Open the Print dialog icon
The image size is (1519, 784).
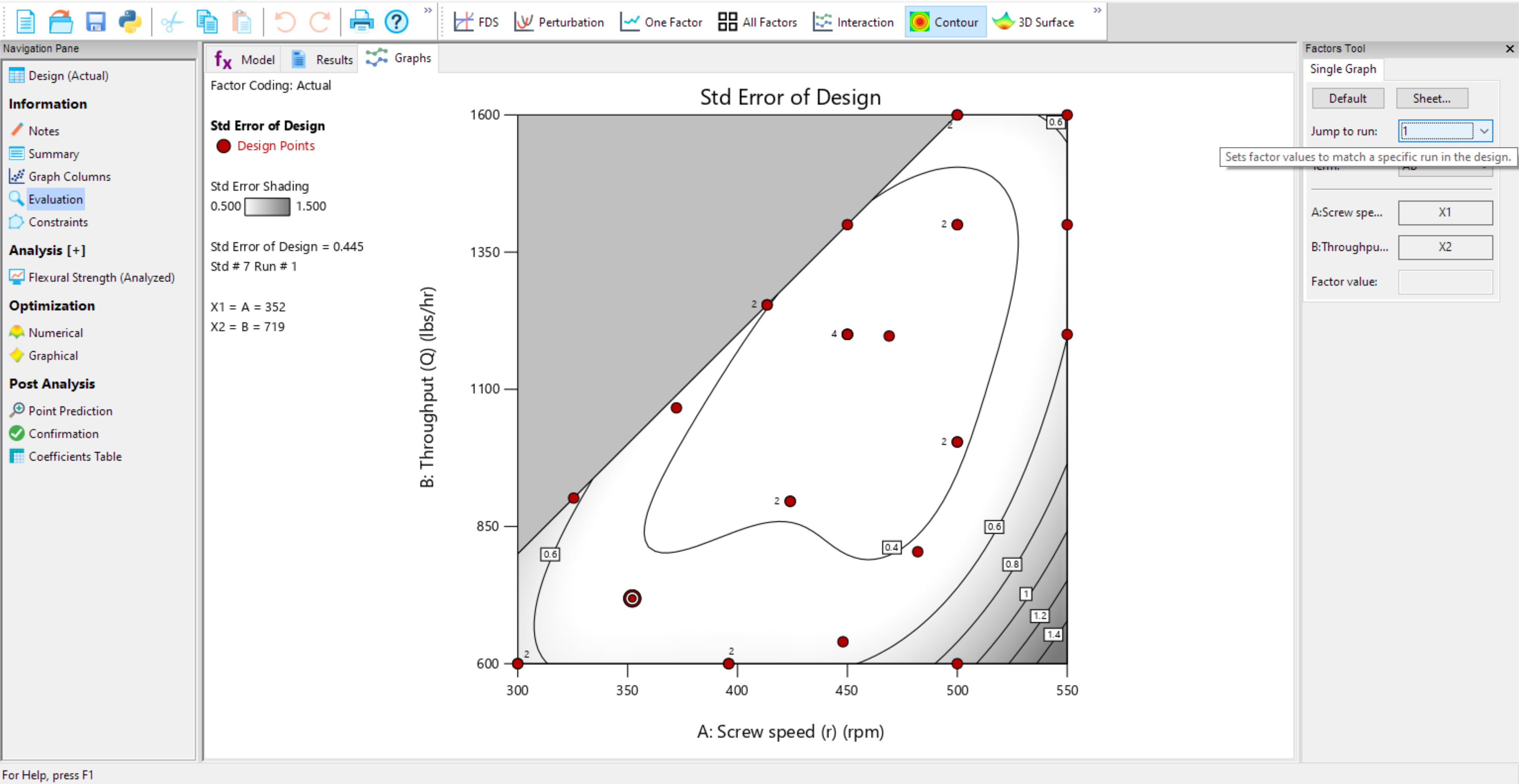click(x=361, y=22)
